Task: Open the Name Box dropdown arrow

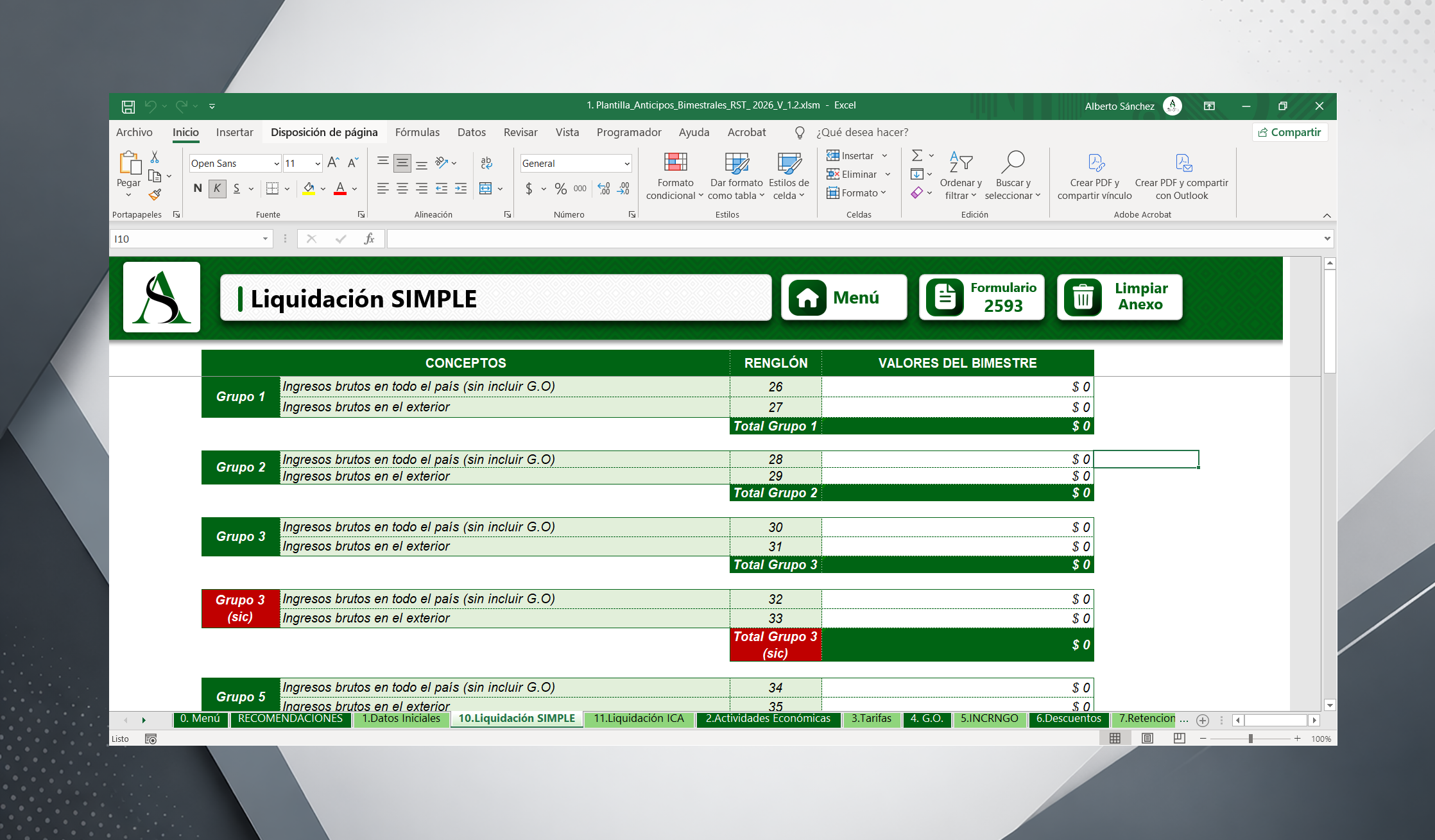Action: pyautogui.click(x=265, y=239)
